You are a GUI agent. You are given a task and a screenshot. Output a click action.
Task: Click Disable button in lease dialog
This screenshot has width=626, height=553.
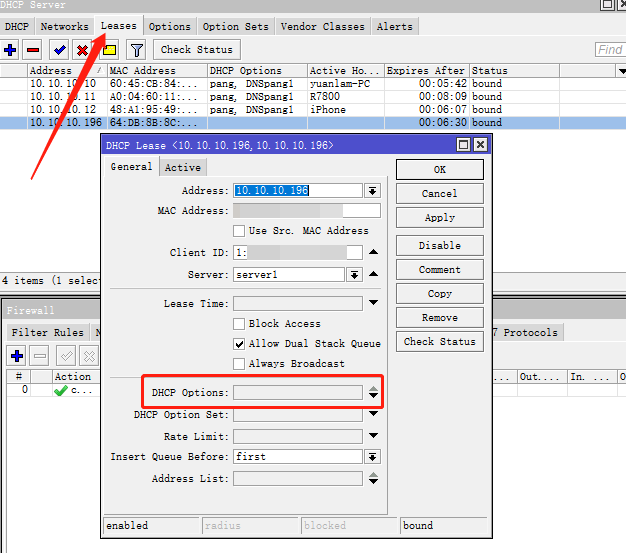click(440, 246)
